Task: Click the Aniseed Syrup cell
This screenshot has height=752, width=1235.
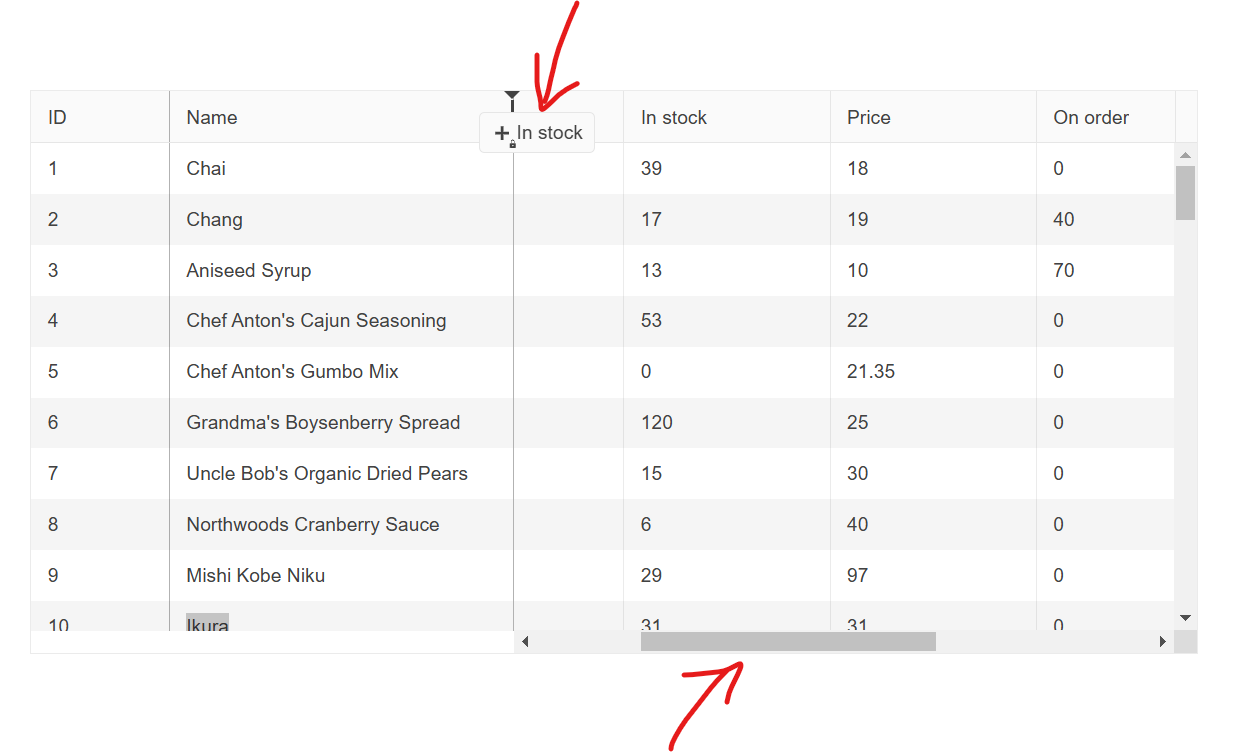Action: 249,270
